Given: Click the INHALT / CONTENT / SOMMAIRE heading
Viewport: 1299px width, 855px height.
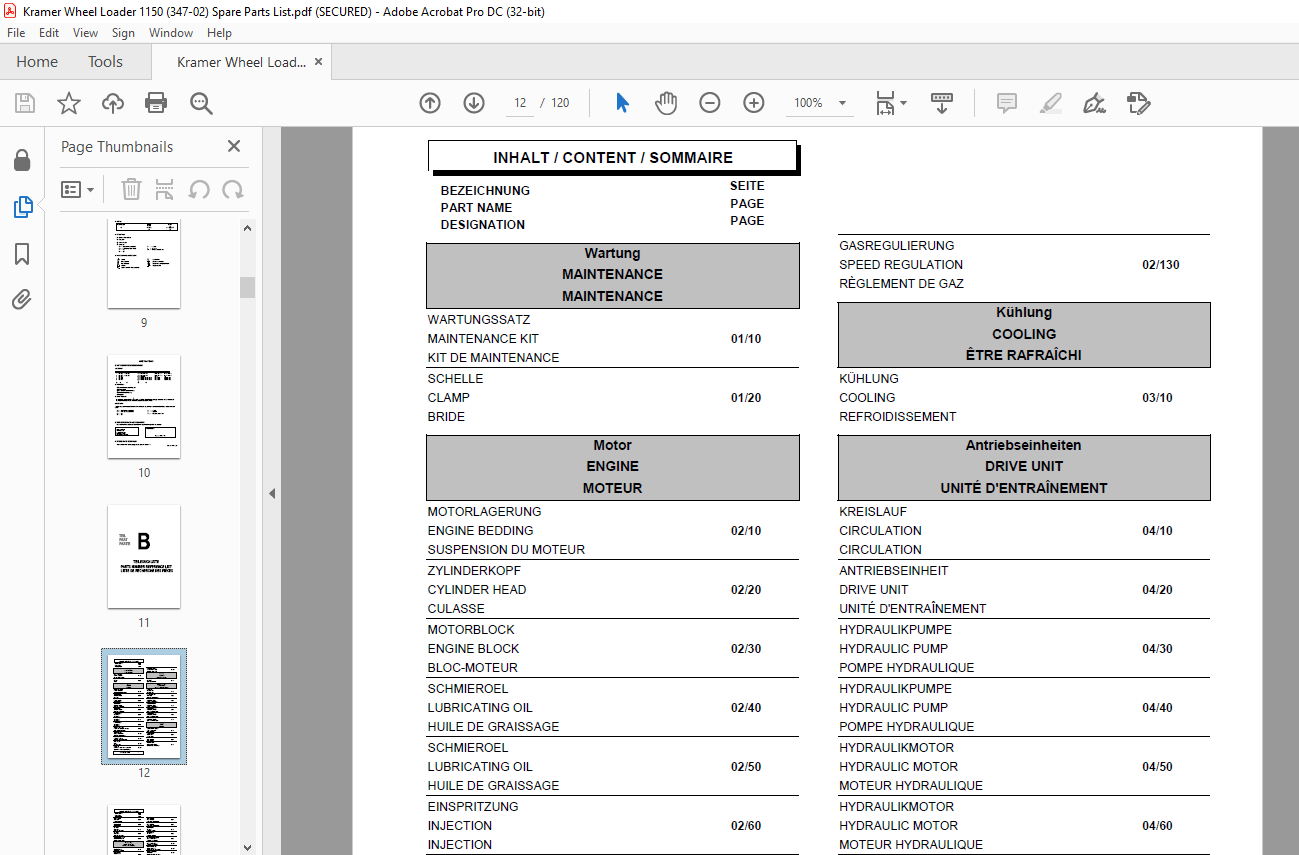Looking at the screenshot, I should tap(613, 158).
